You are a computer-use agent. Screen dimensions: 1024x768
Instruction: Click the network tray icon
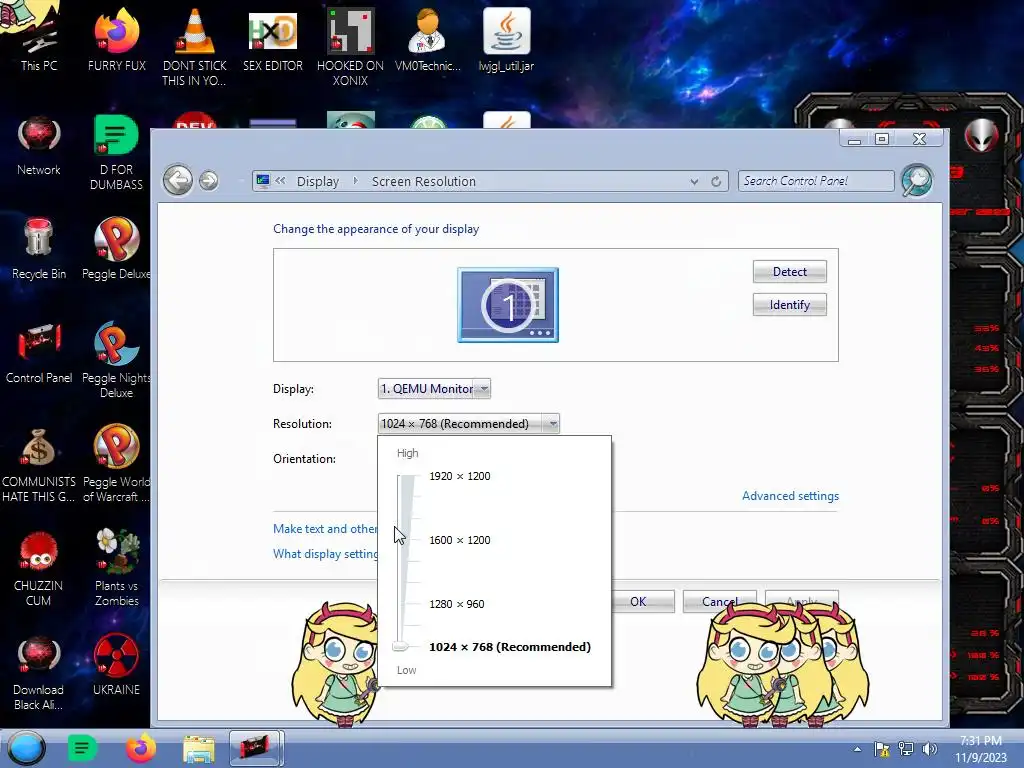pos(906,749)
